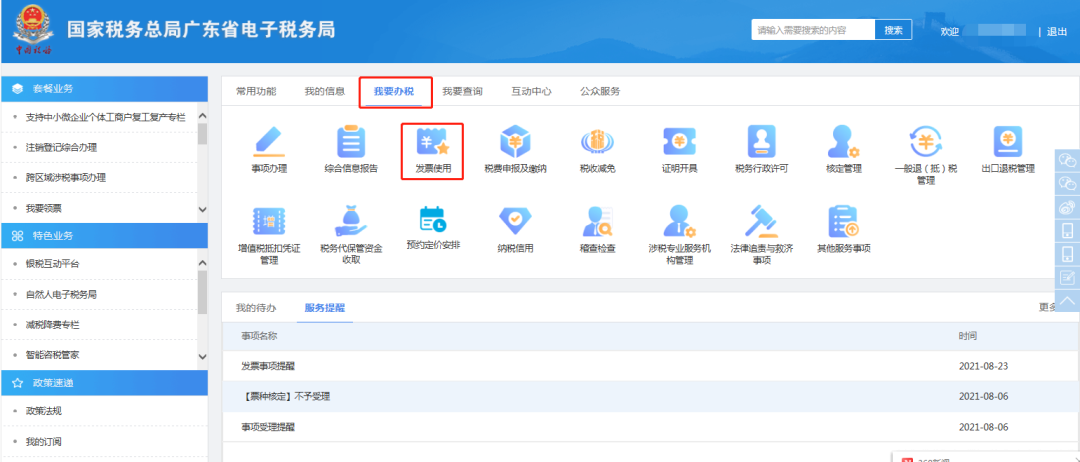Switch to the 我的信息 tab
1080x462 pixels.
pyautogui.click(x=325, y=91)
